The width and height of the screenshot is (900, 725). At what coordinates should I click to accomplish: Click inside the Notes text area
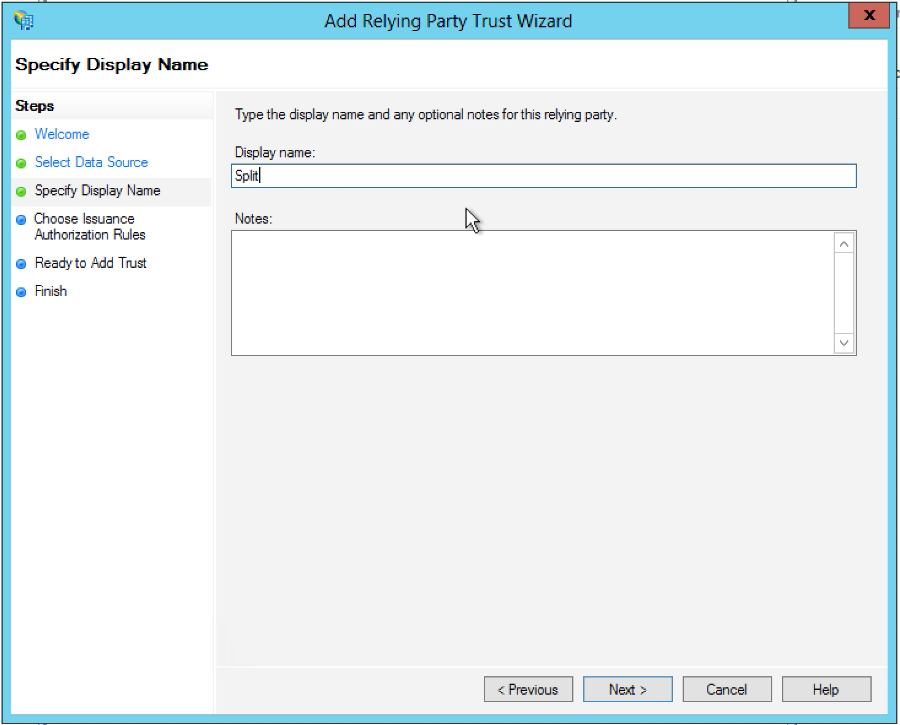click(532, 292)
